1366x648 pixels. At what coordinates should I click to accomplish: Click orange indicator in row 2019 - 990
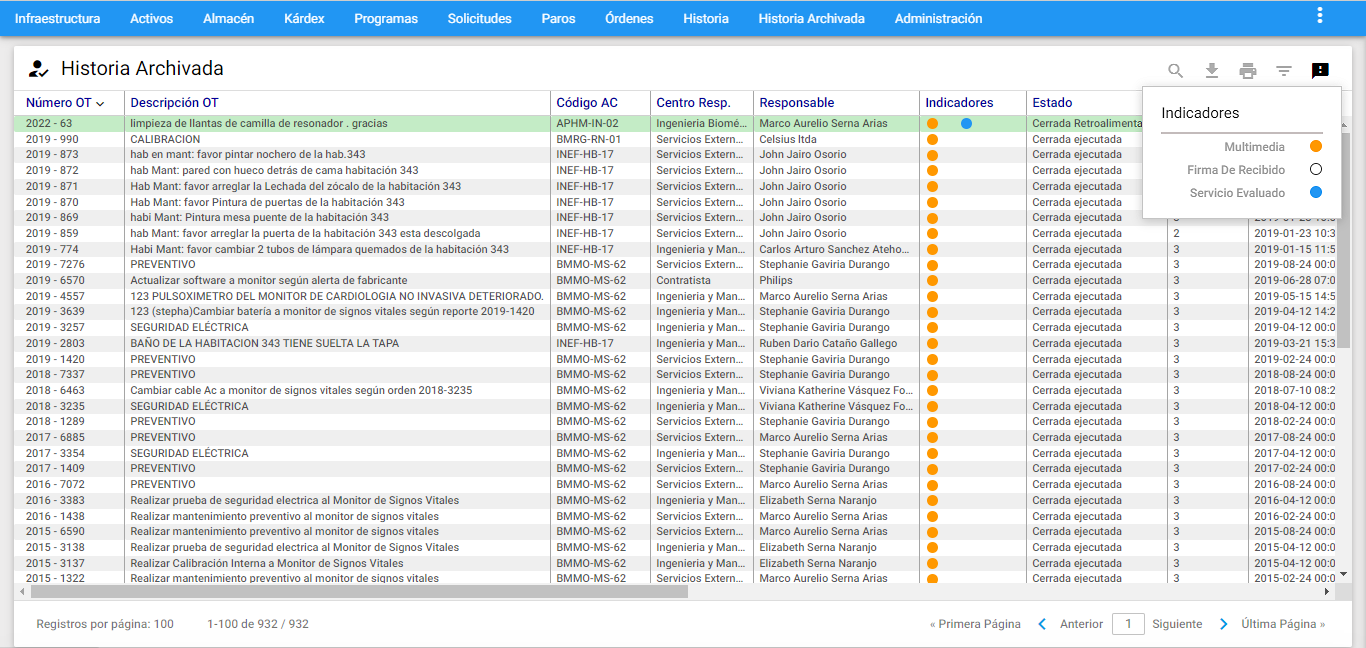pyautogui.click(x=932, y=139)
